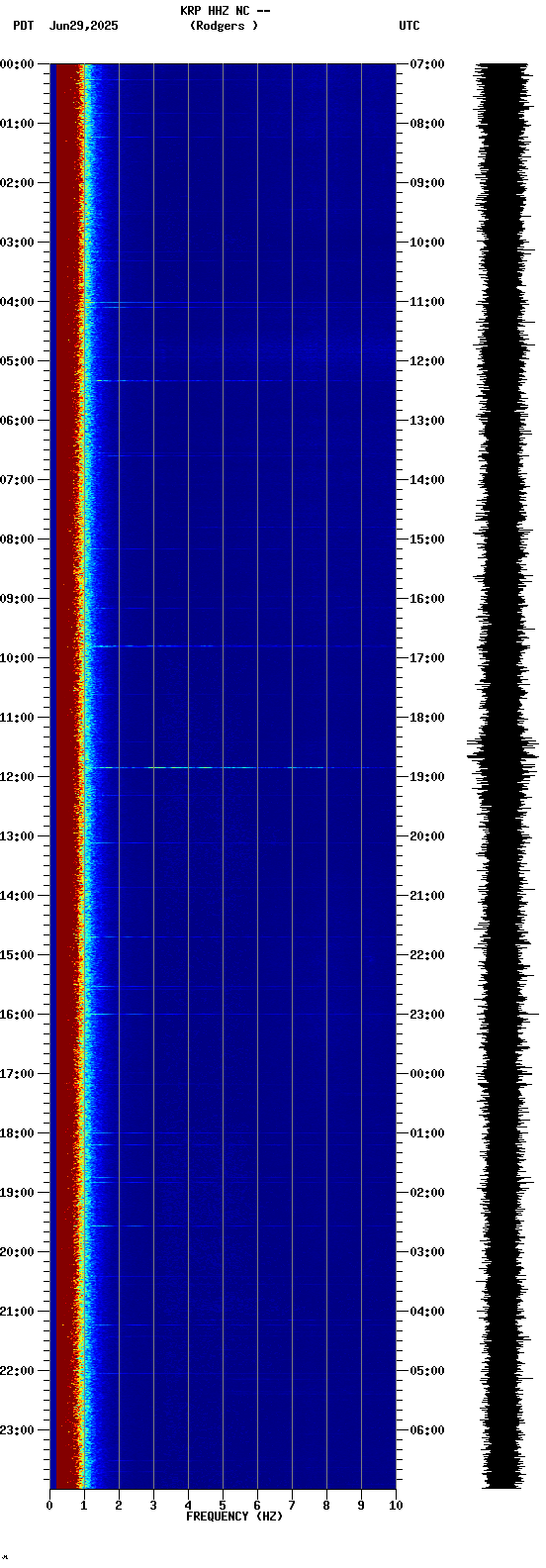This screenshot has height=1568, width=546.
Task: Click the 08:00 PDT time label
Action: [x=17, y=539]
